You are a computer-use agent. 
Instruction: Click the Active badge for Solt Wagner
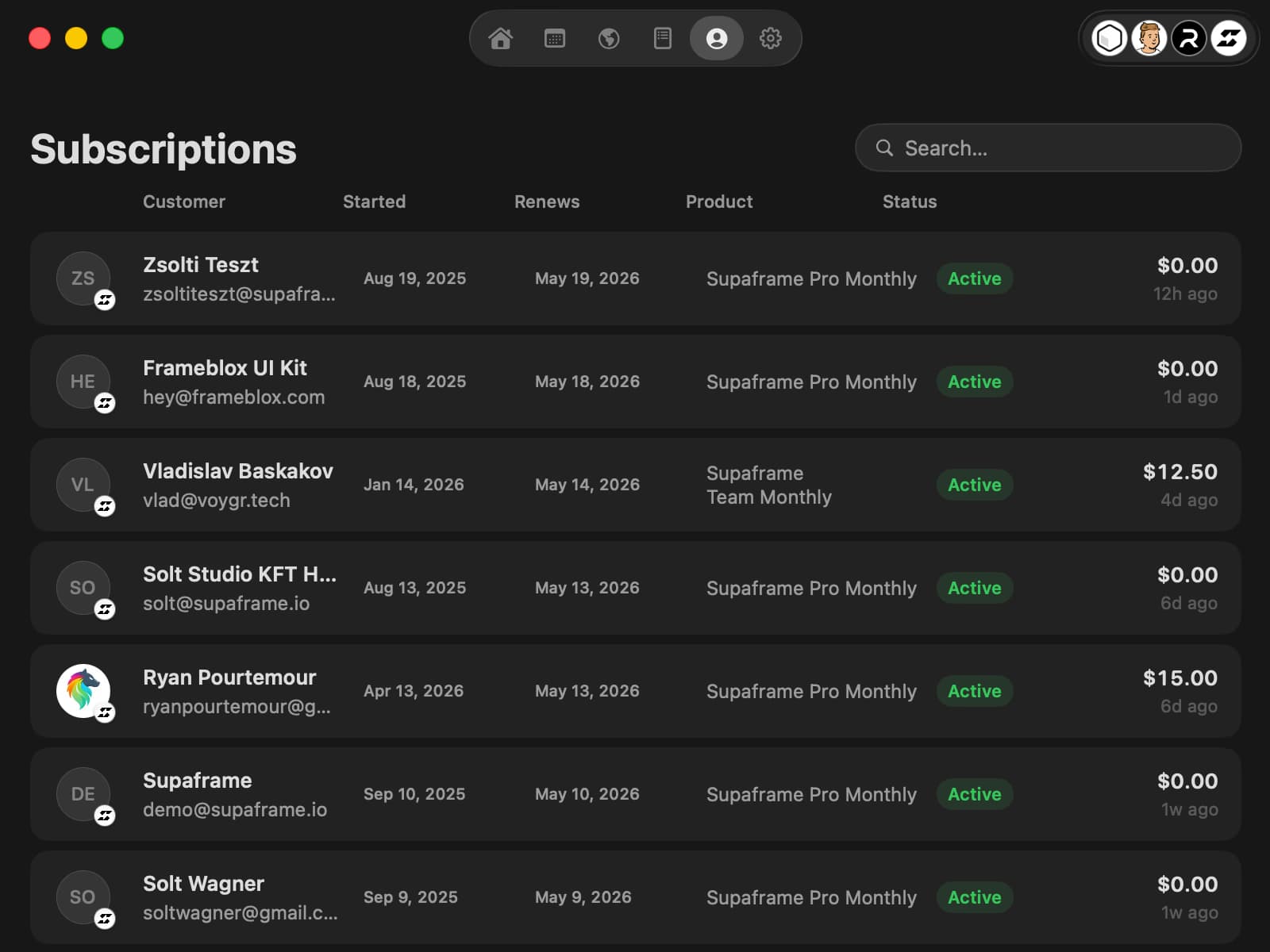click(x=975, y=897)
